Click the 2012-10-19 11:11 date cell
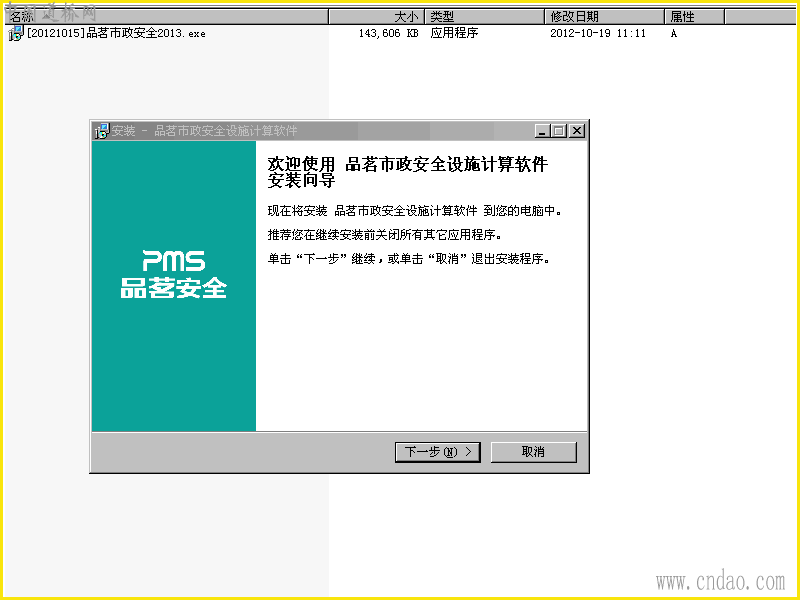 [598, 34]
